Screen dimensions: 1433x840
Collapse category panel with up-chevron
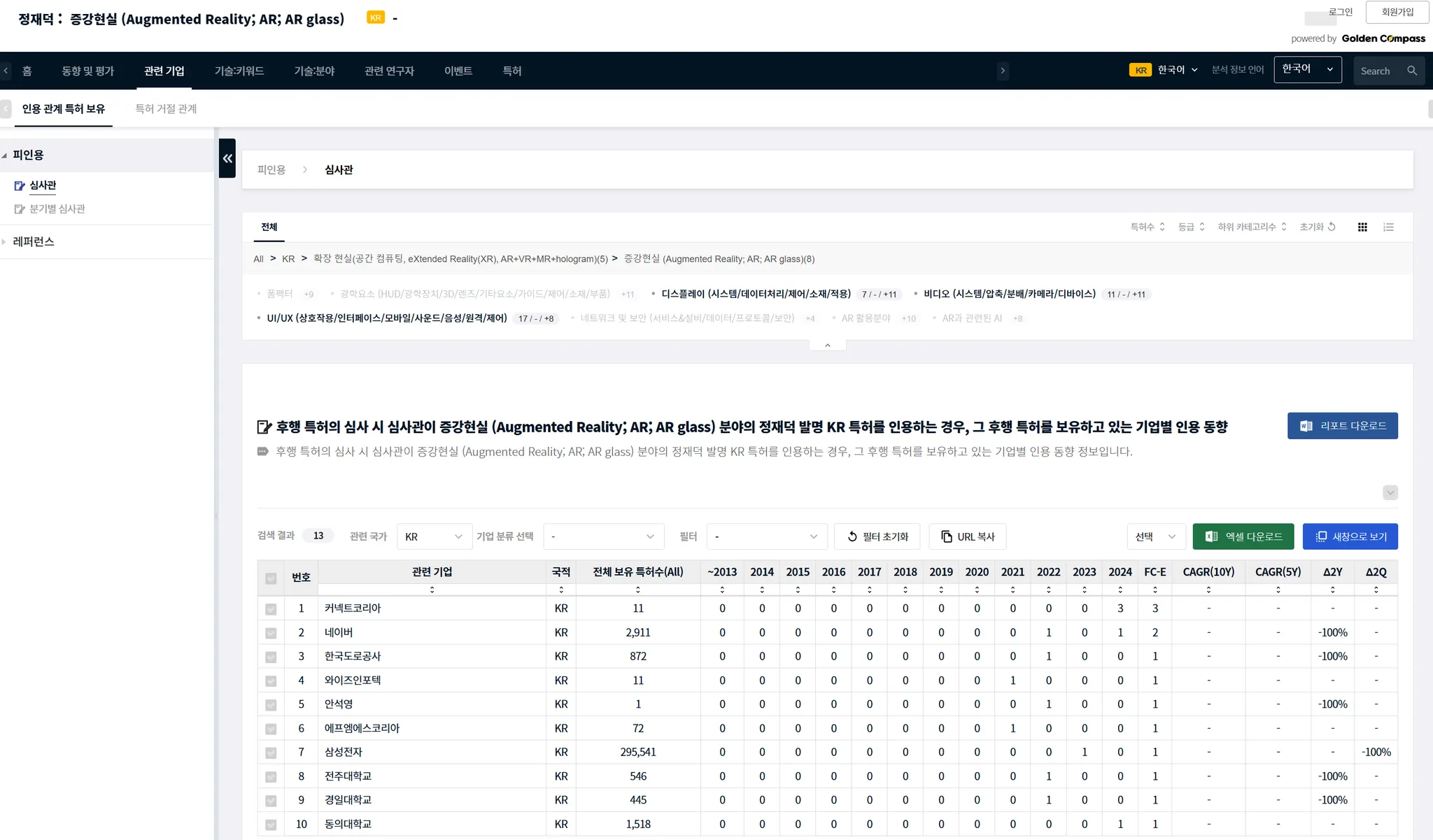click(827, 346)
